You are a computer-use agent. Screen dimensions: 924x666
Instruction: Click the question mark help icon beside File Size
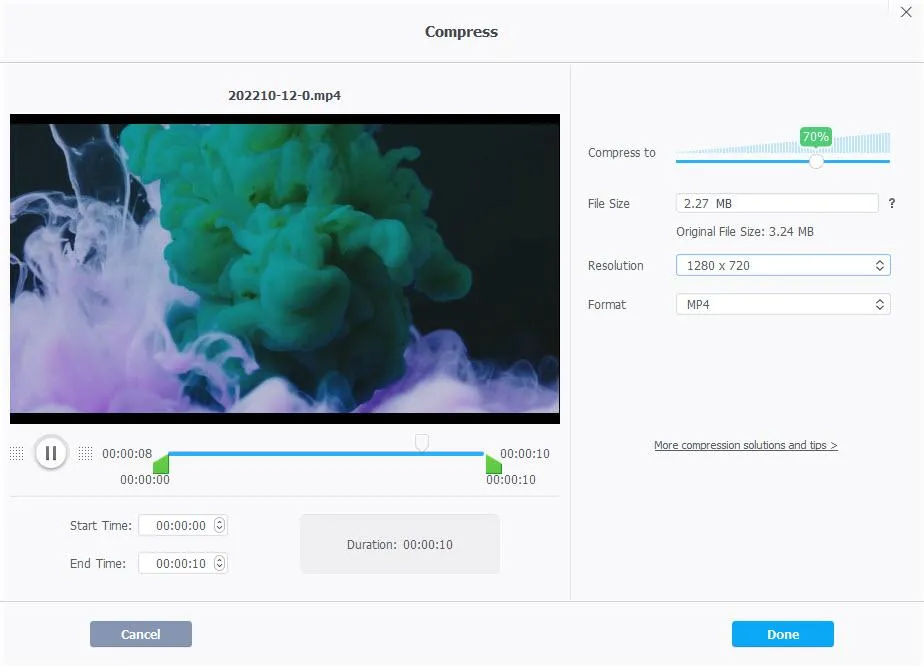891,203
